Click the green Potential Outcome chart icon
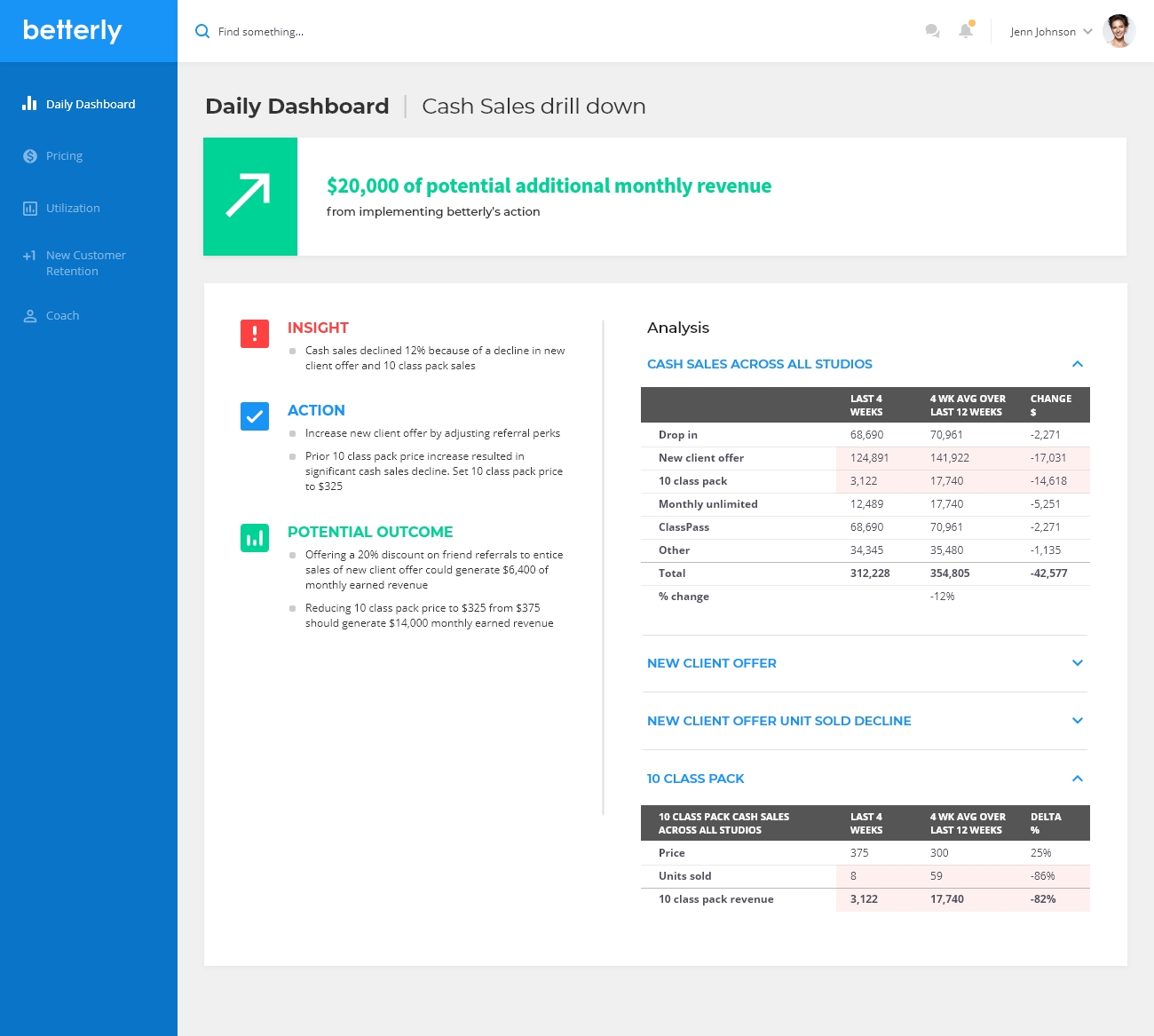Image resolution: width=1154 pixels, height=1036 pixels. 255,538
